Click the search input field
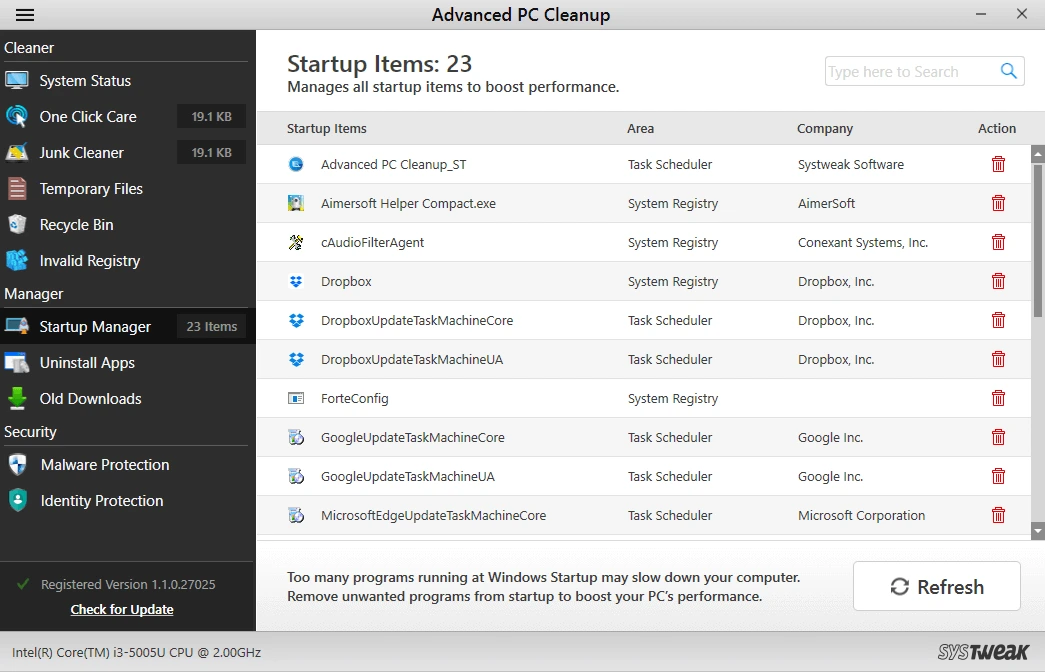The height and width of the screenshot is (672, 1045). coord(910,71)
